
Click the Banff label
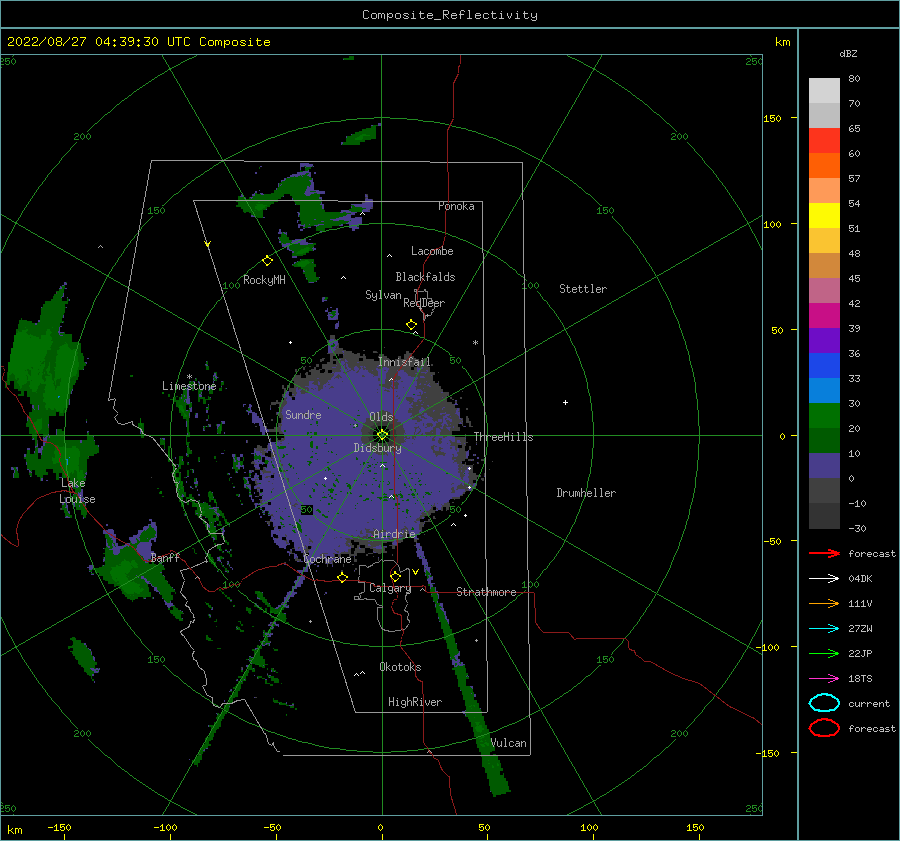(x=165, y=557)
